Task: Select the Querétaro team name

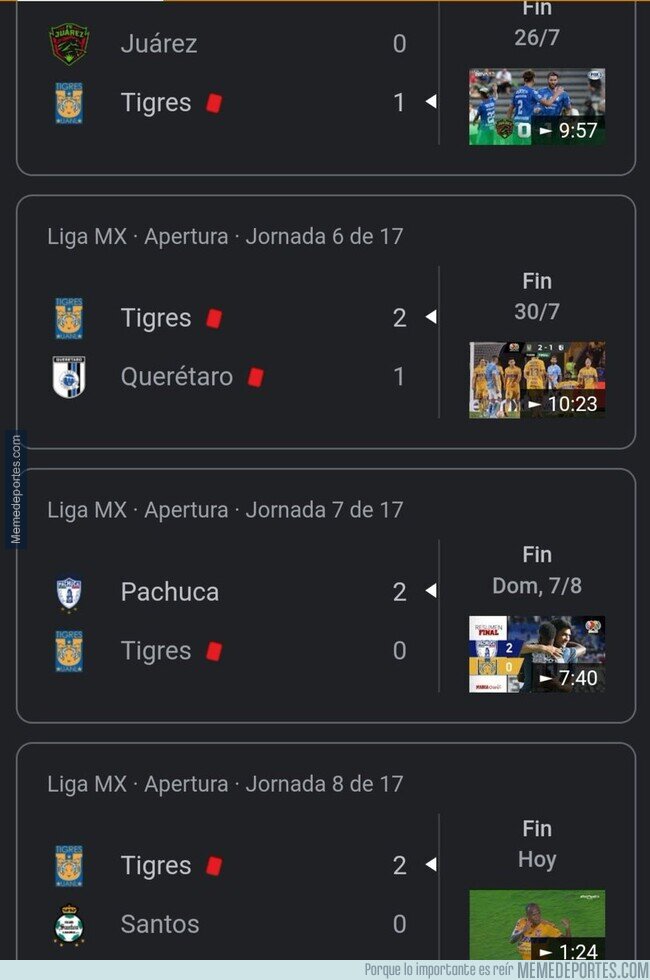Action: tap(177, 377)
